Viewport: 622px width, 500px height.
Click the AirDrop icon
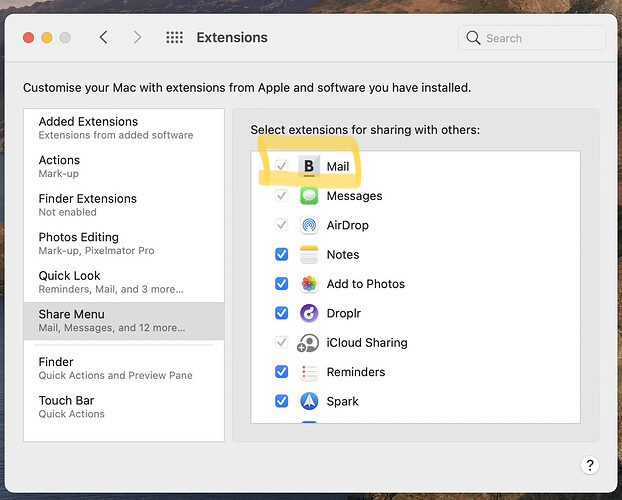309,225
